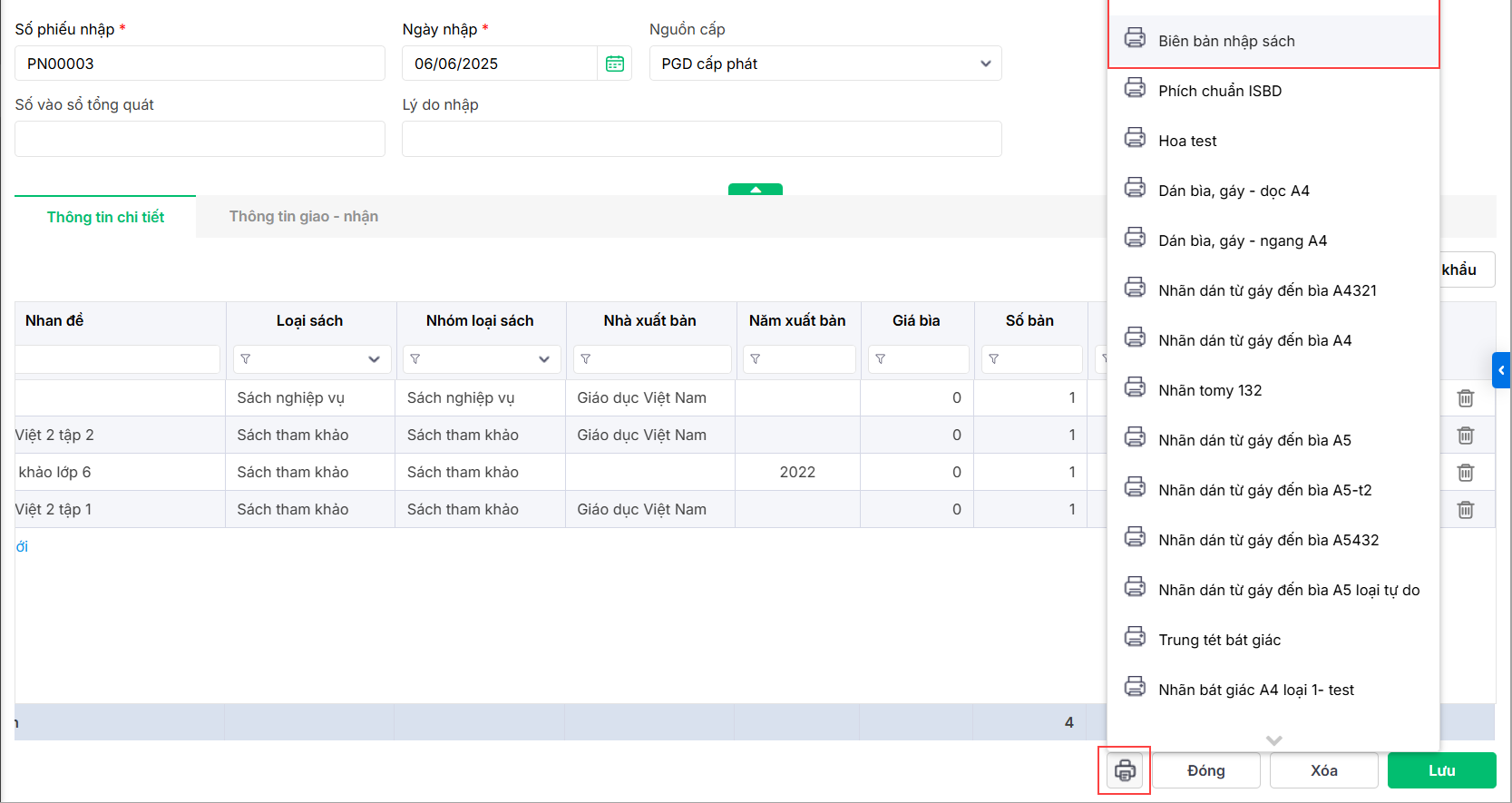Click the filter icon under Số bản
The image size is (1512, 803).
pyautogui.click(x=994, y=359)
